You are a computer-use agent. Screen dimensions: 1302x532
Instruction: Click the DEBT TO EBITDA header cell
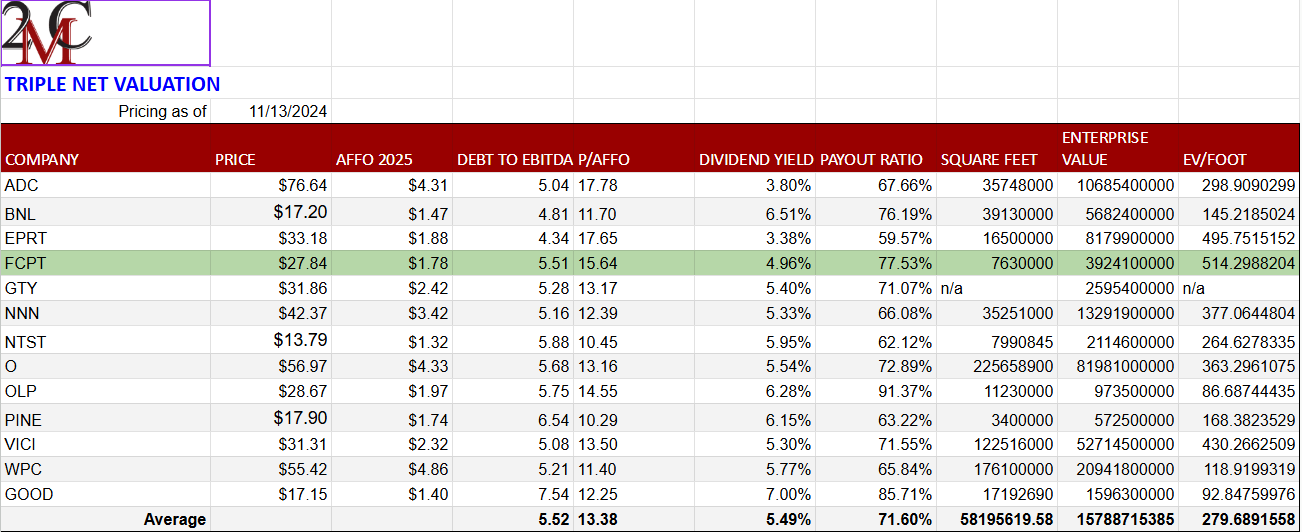pyautogui.click(x=514, y=159)
